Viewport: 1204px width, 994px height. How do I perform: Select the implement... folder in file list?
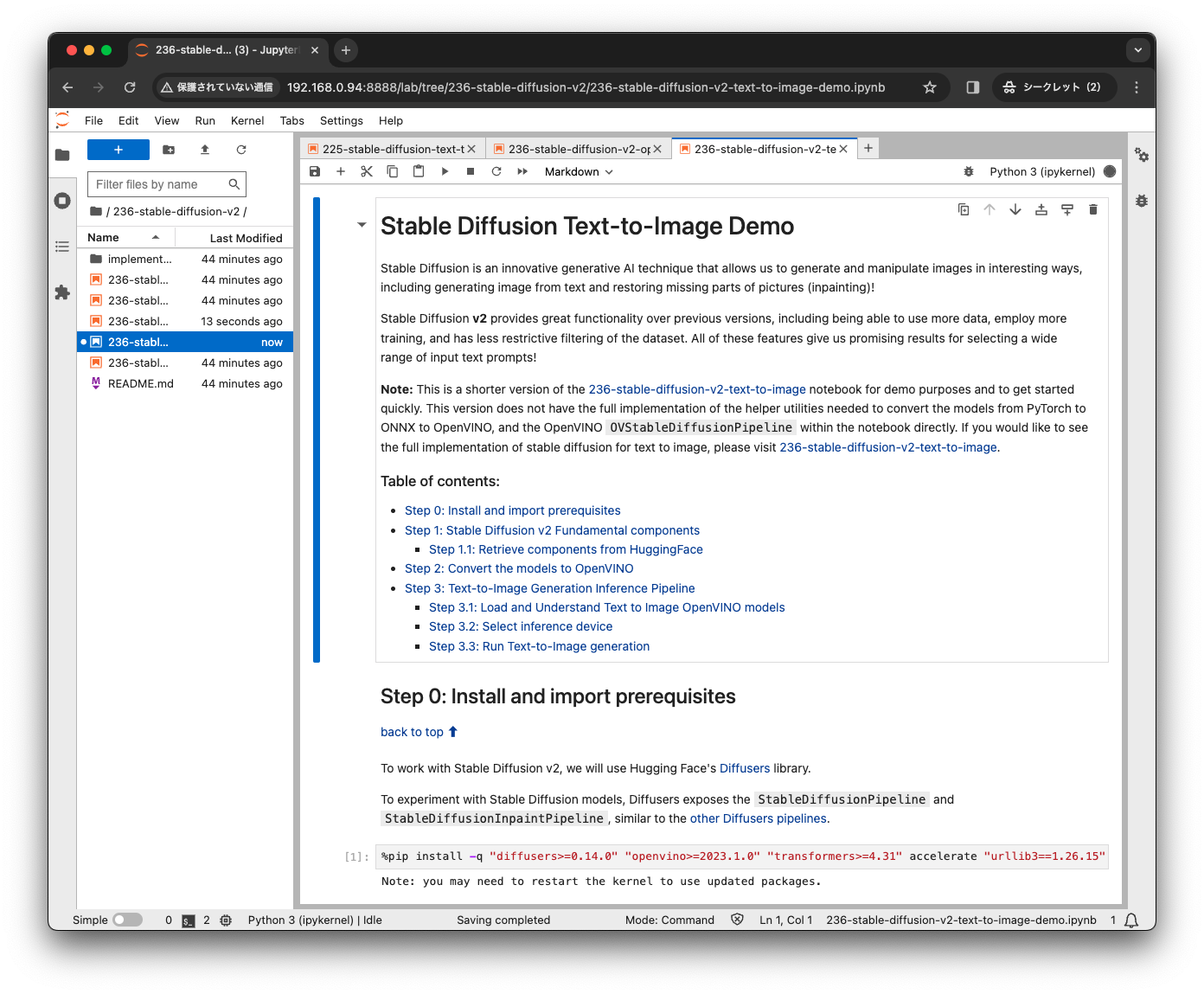click(185, 259)
